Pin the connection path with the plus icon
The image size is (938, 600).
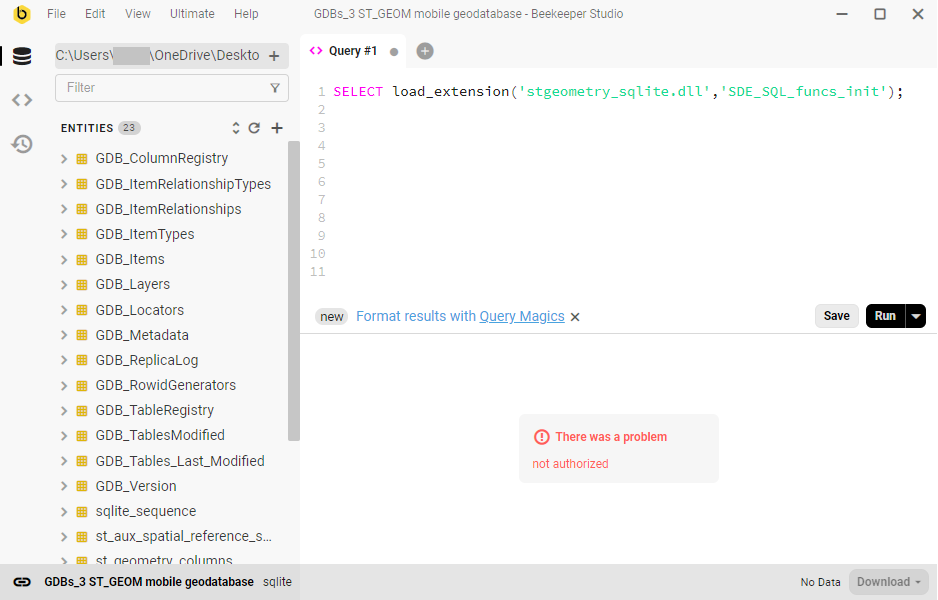pos(274,56)
